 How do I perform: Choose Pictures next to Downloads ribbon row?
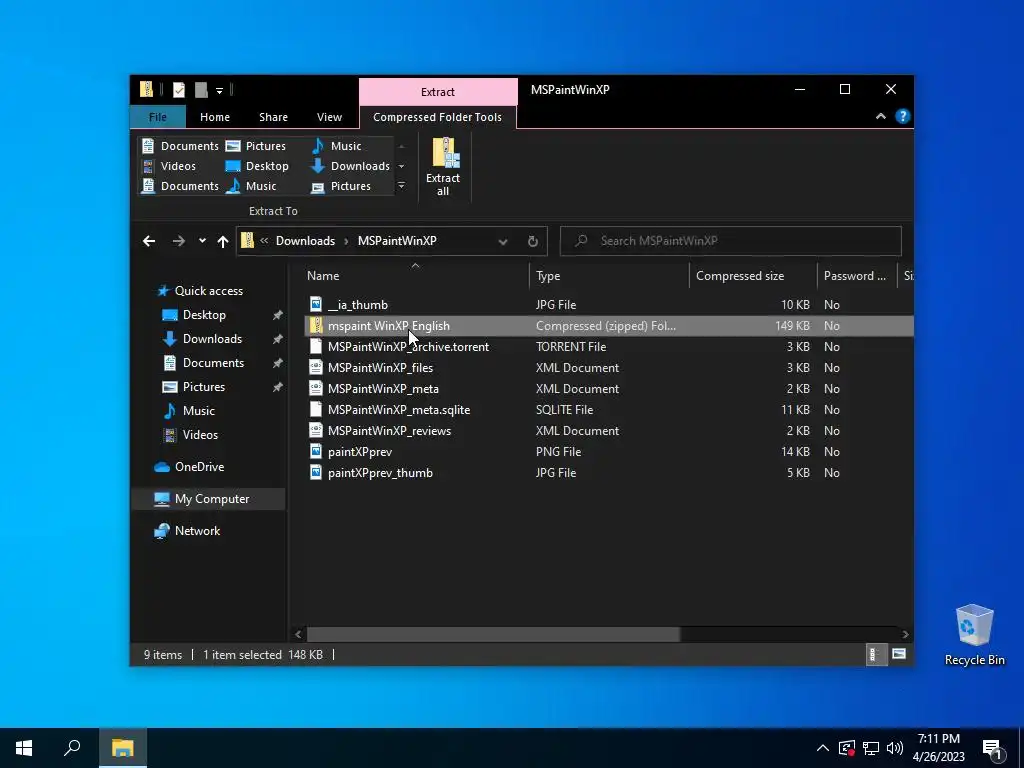(342, 186)
